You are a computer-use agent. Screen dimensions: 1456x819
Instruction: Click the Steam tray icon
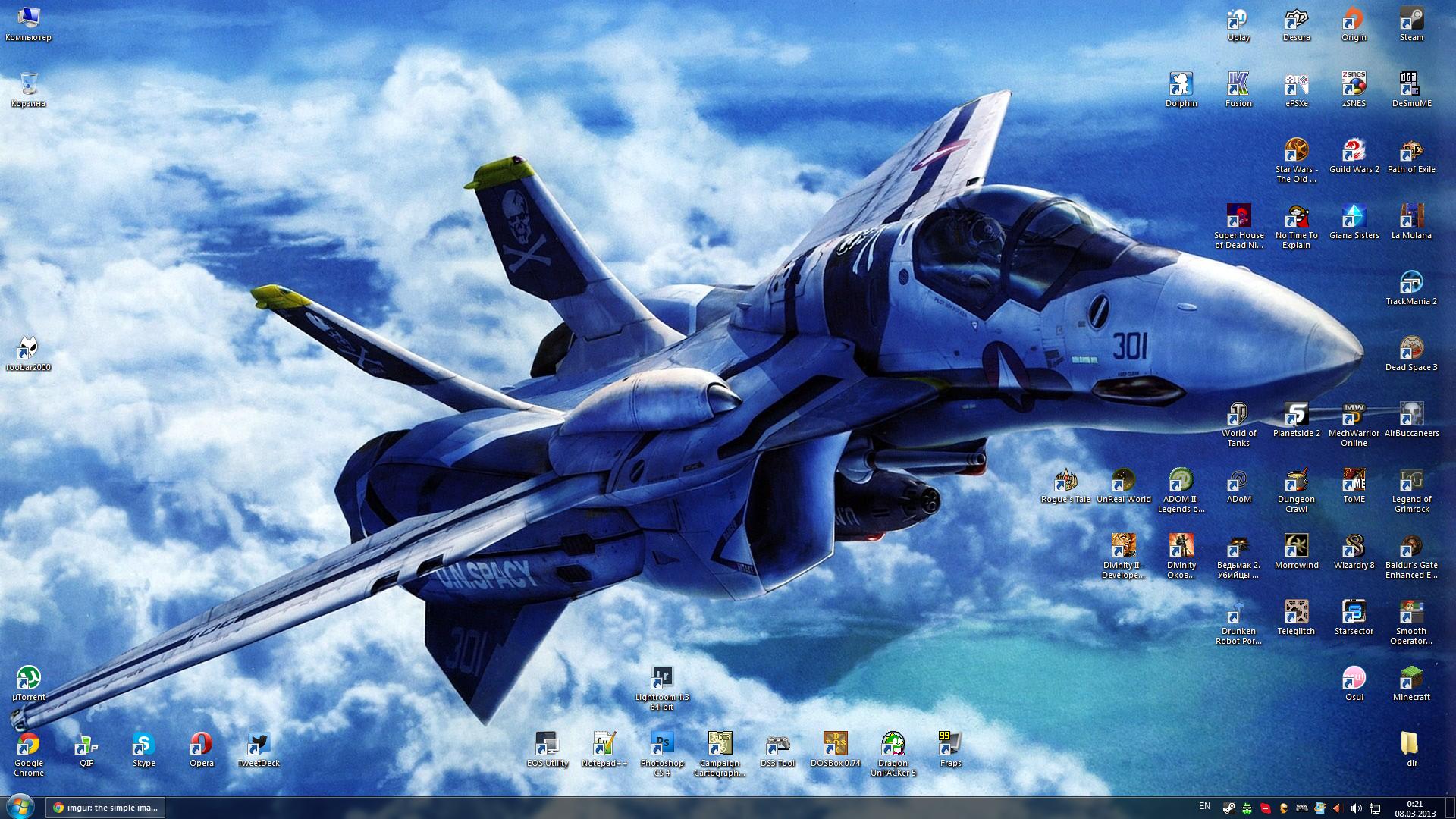pos(1229,808)
